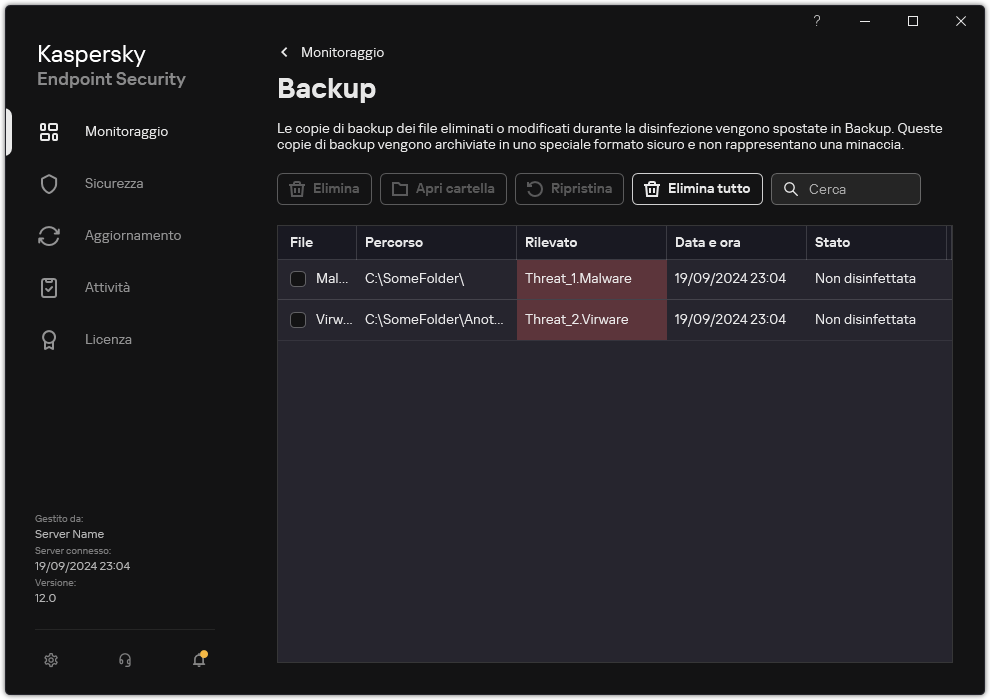Click the Aggiornamento refresh icon
The height and width of the screenshot is (700, 990).
pos(48,235)
